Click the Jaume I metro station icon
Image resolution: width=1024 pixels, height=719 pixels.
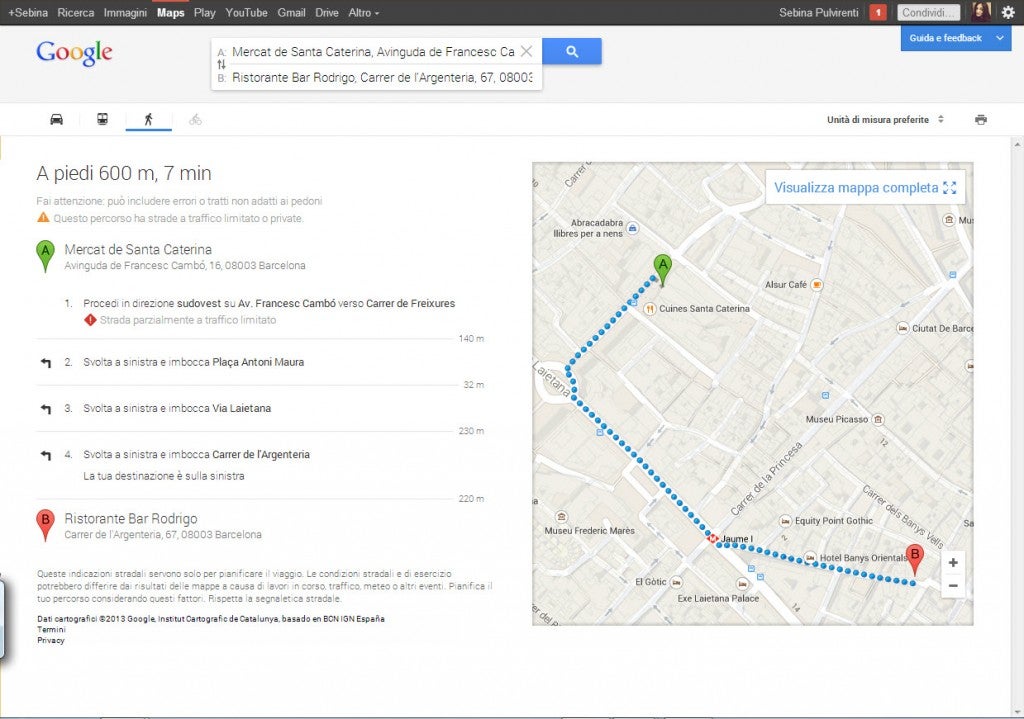click(713, 539)
